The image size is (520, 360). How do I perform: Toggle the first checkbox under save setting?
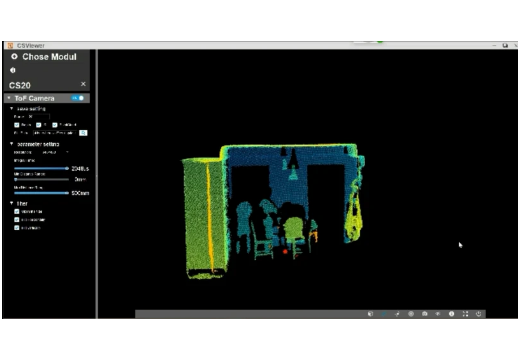click(17, 125)
